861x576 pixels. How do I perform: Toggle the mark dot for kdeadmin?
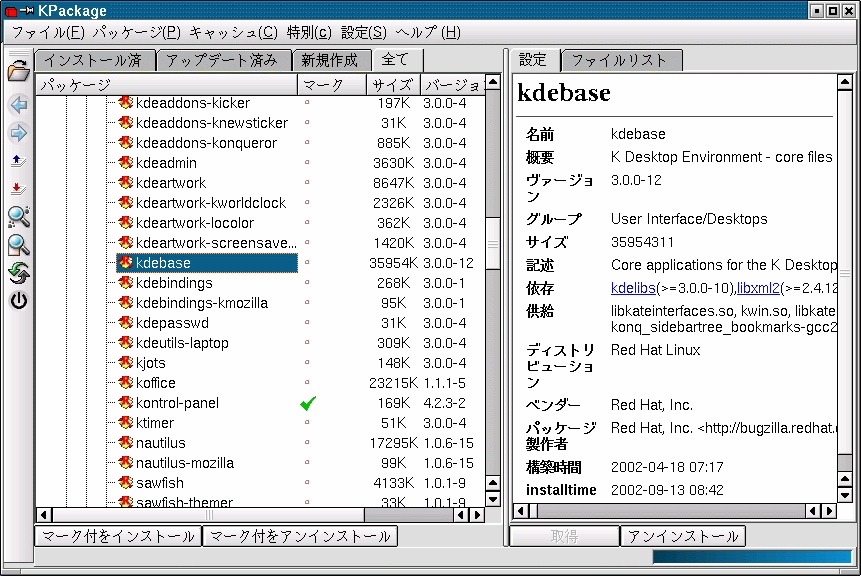307,163
